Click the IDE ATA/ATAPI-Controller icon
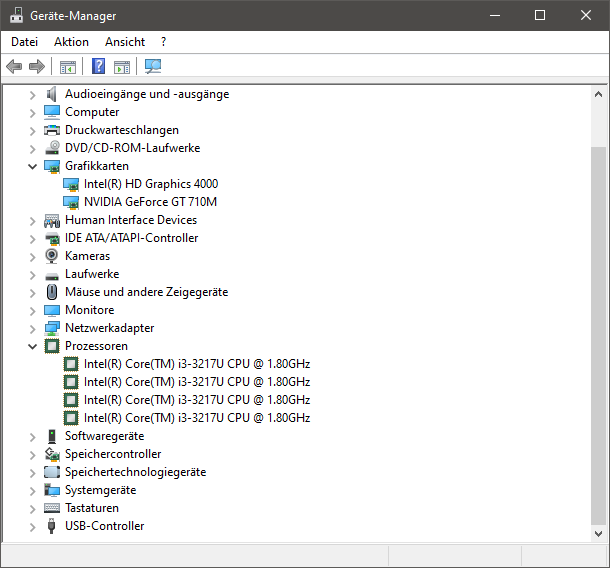This screenshot has width=610, height=568. (x=52, y=238)
